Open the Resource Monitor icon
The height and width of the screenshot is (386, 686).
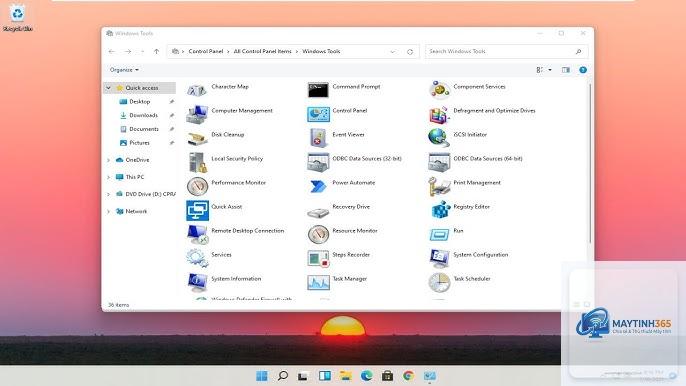tap(318, 235)
